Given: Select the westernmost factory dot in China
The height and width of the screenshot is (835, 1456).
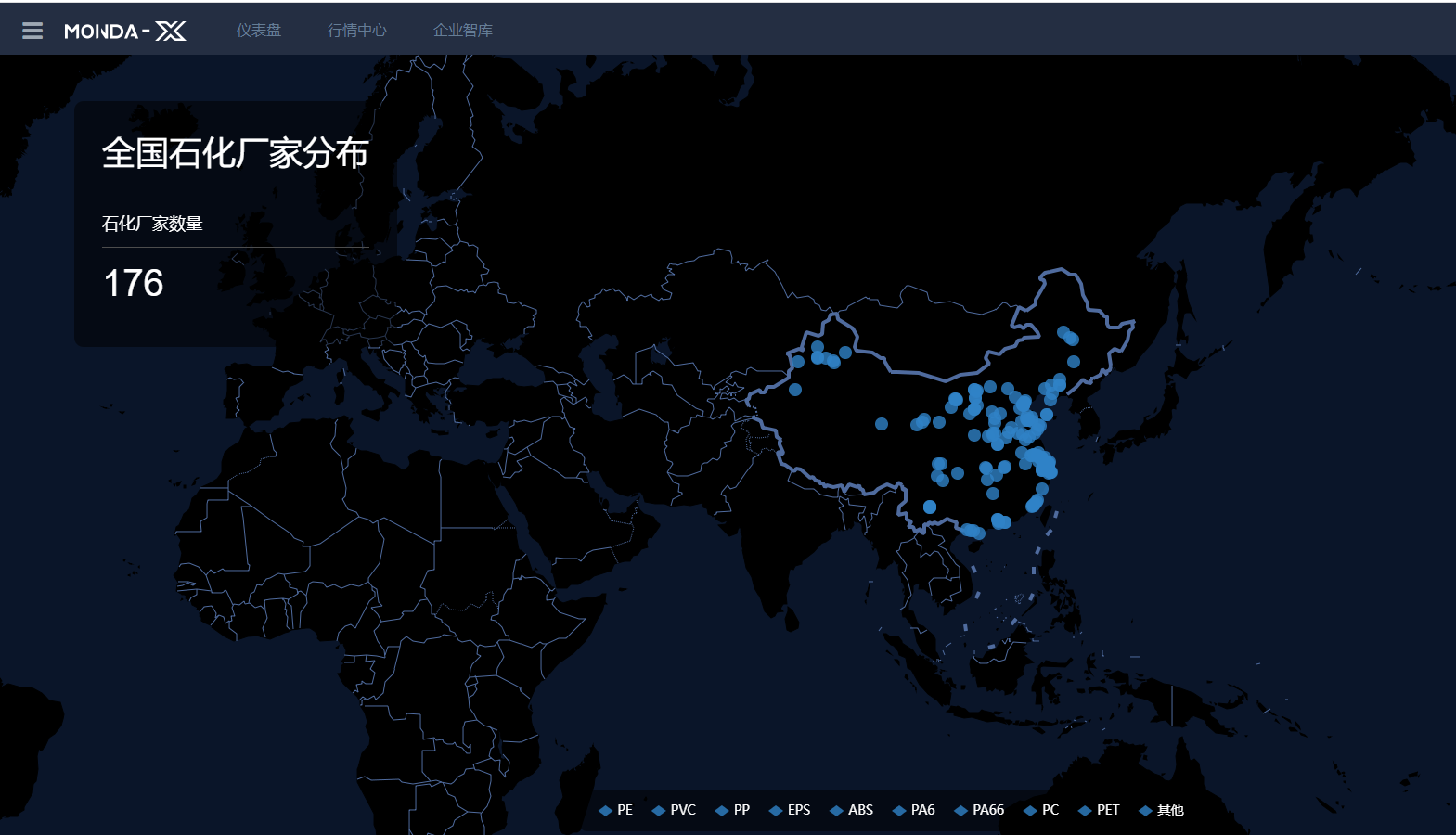Looking at the screenshot, I should pyautogui.click(x=795, y=390).
